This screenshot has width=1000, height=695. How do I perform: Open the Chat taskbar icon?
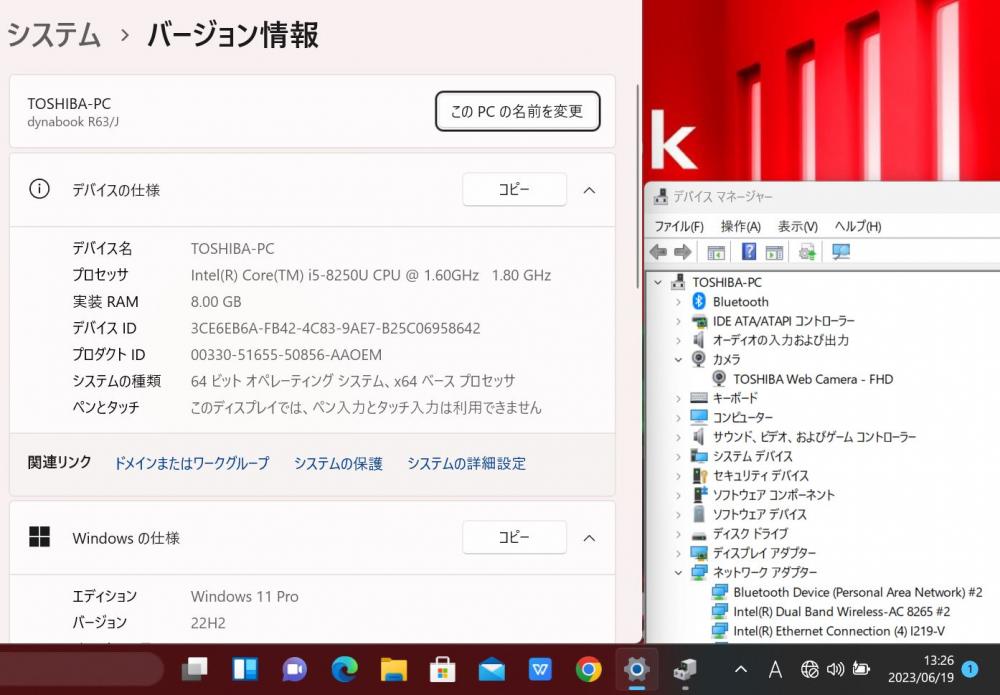294,669
